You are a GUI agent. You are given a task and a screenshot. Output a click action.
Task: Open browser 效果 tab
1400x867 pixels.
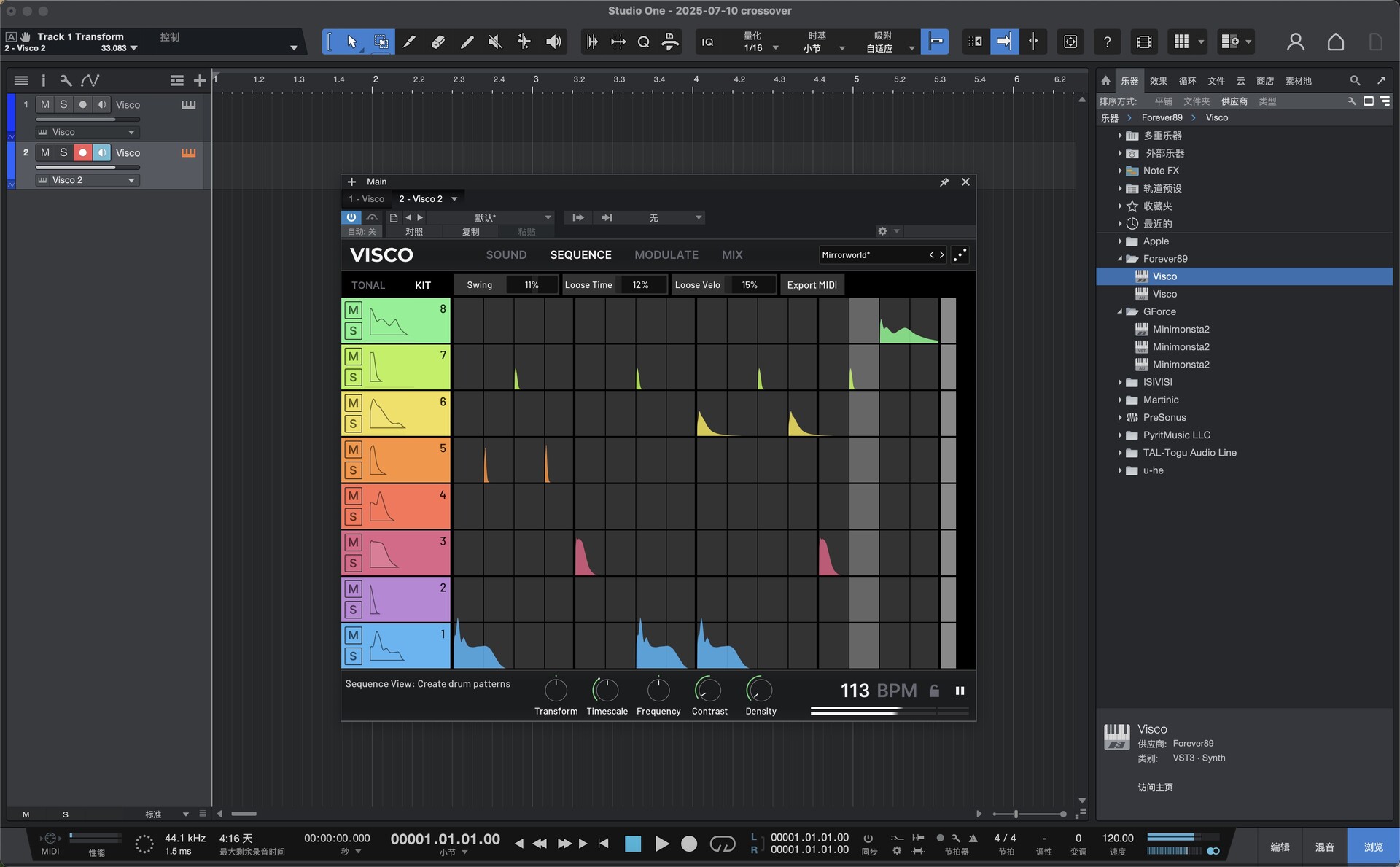(x=1158, y=80)
